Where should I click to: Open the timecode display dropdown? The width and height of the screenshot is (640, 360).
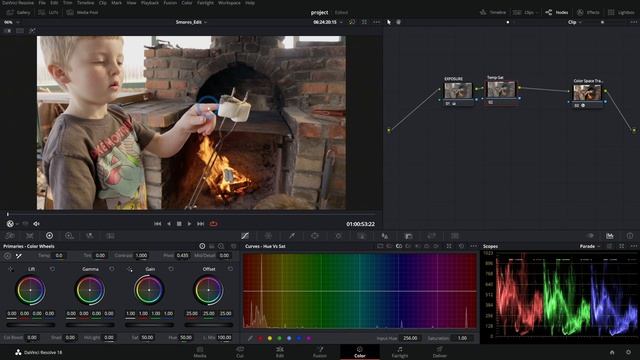[327, 22]
